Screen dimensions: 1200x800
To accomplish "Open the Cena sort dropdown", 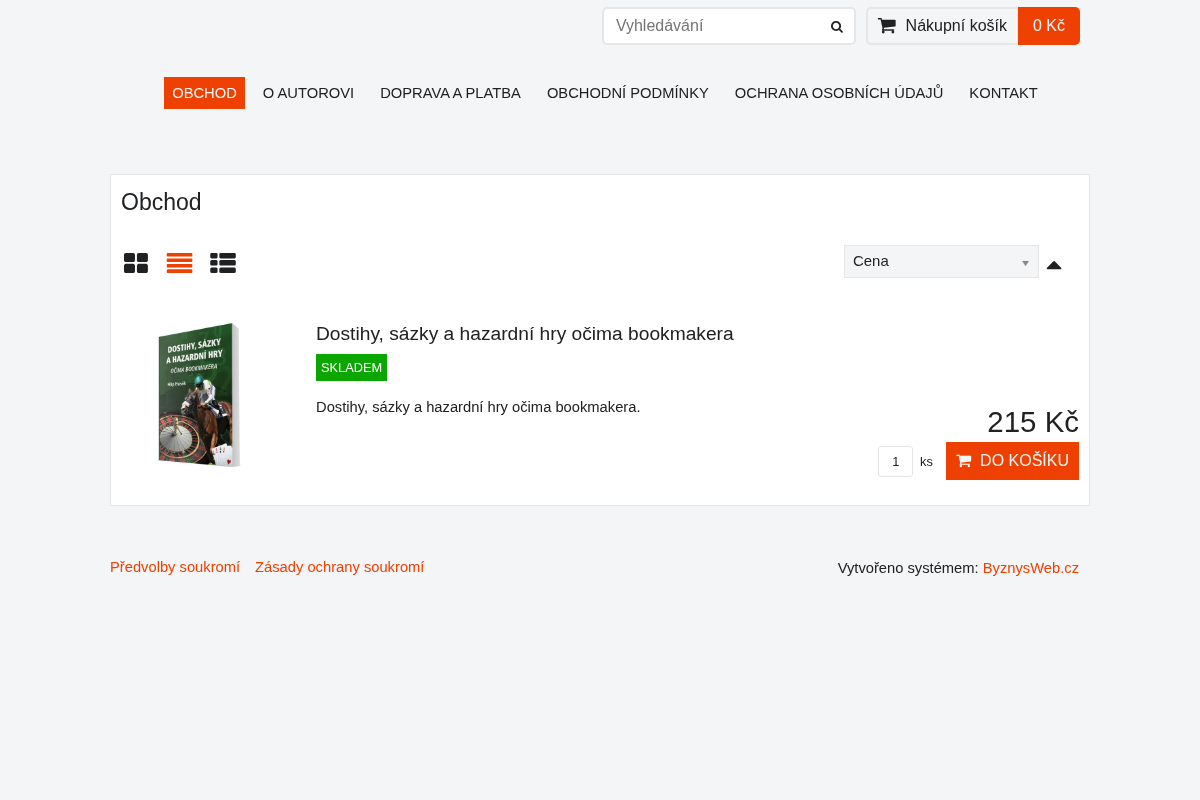I will click(x=941, y=261).
